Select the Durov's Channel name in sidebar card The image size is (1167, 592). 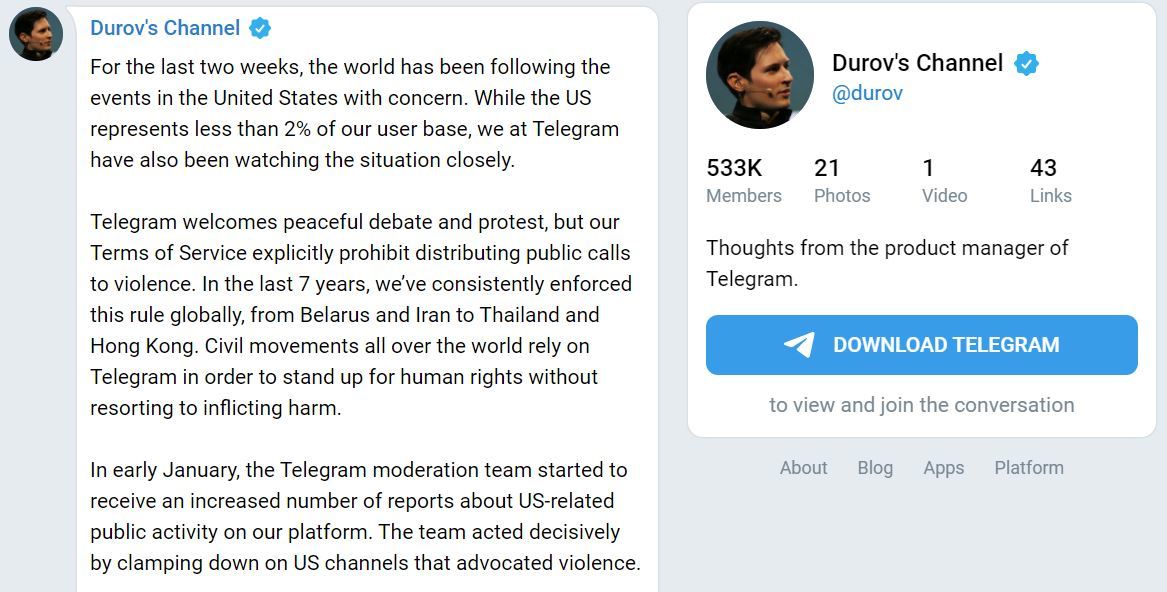pyautogui.click(x=916, y=62)
